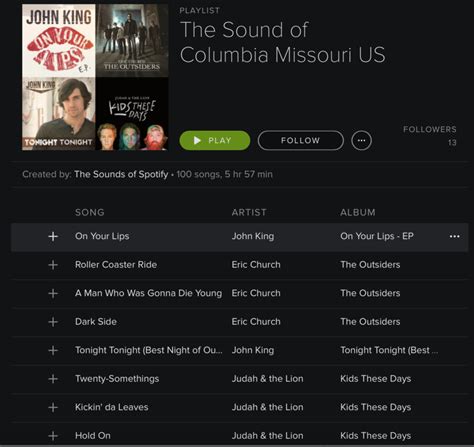Click plus icon beside Dark Side
Viewport: 474px width, 447px height.
(x=53, y=322)
